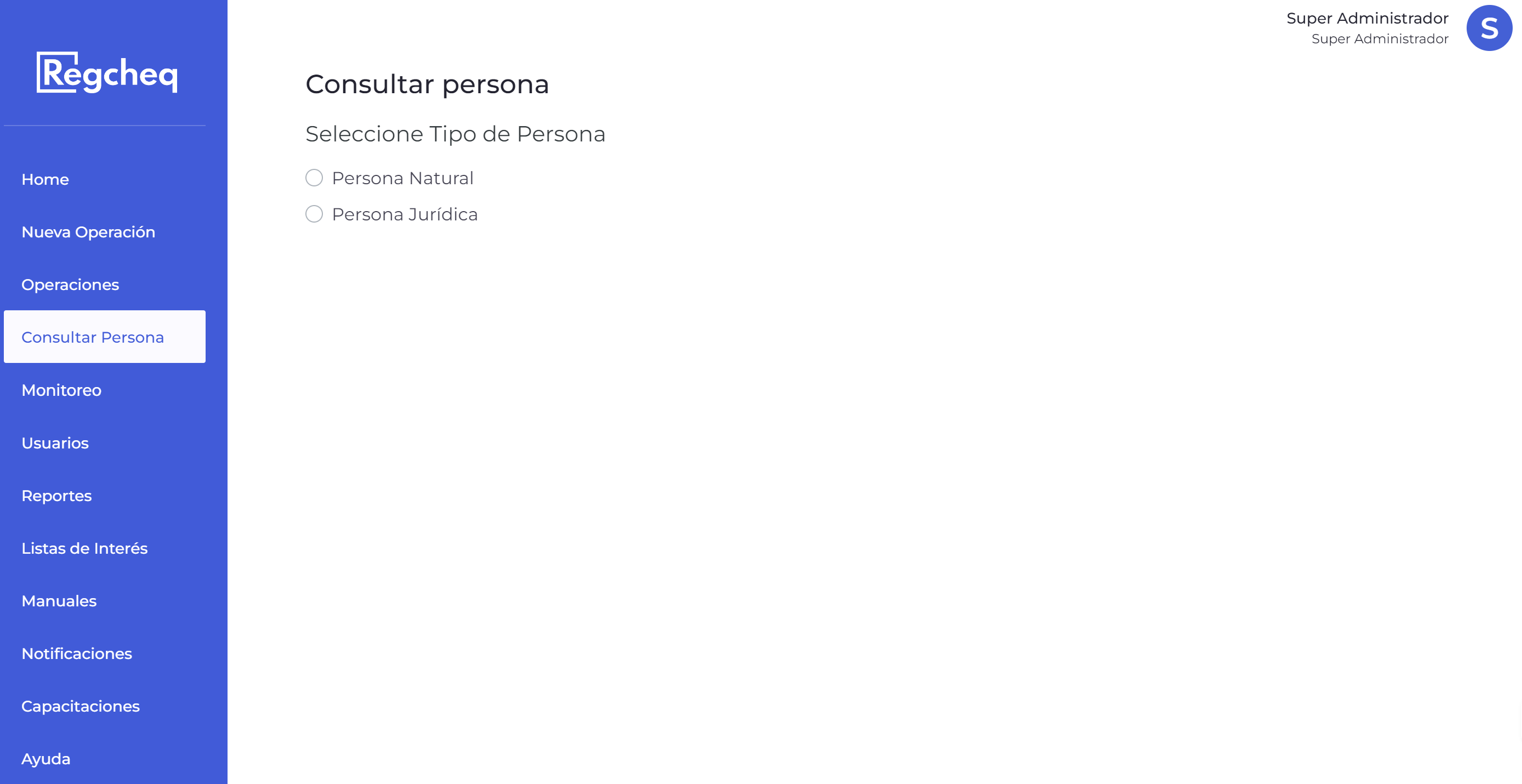
Task: Click the Persona Natural label text
Action: coord(402,178)
